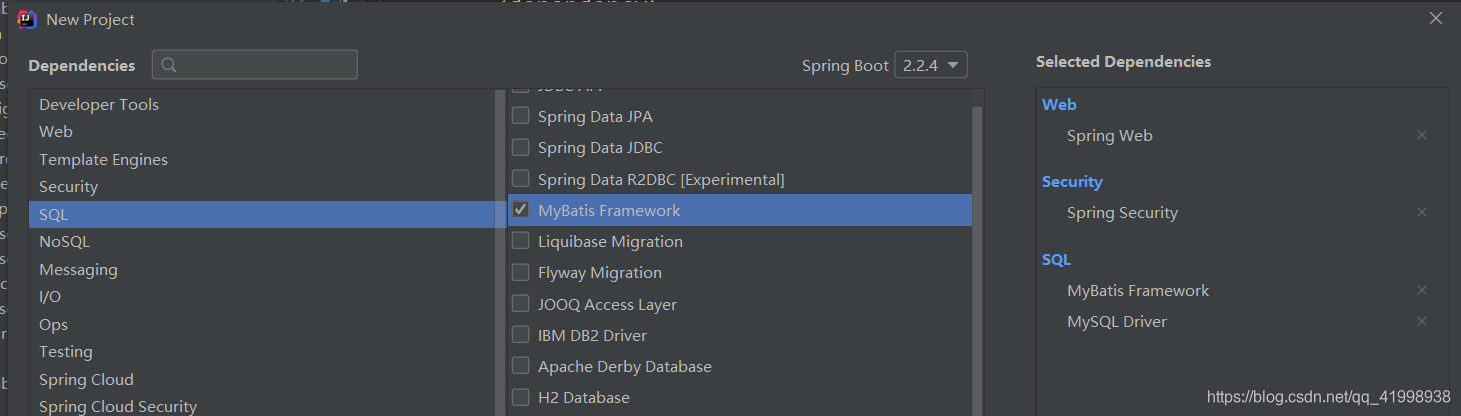
Task: Open the Spring Boot version dropdown
Action: click(931, 65)
